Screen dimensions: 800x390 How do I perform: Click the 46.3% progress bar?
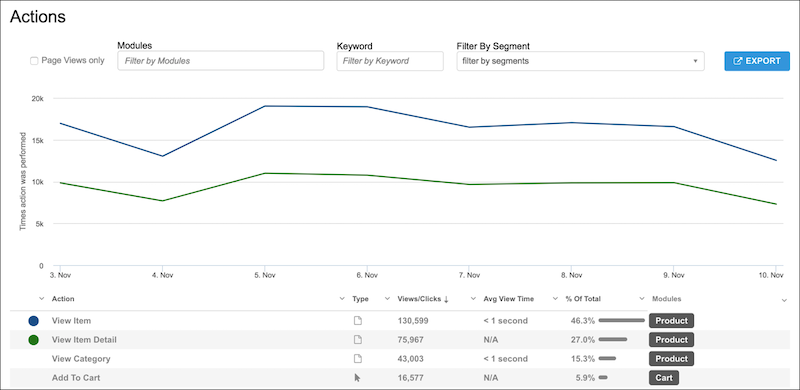tap(622, 321)
